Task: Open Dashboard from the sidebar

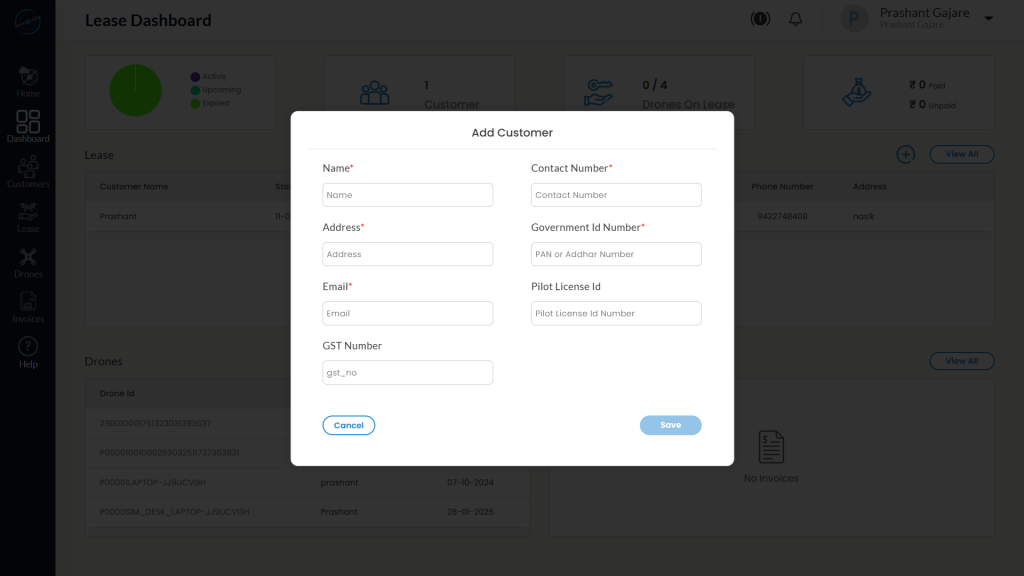Action: (28, 127)
